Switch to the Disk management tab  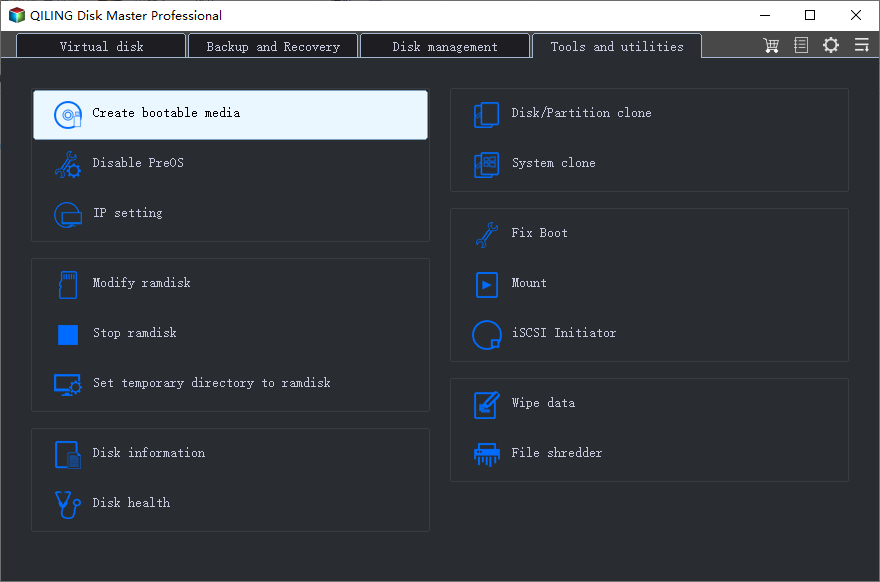pos(444,46)
